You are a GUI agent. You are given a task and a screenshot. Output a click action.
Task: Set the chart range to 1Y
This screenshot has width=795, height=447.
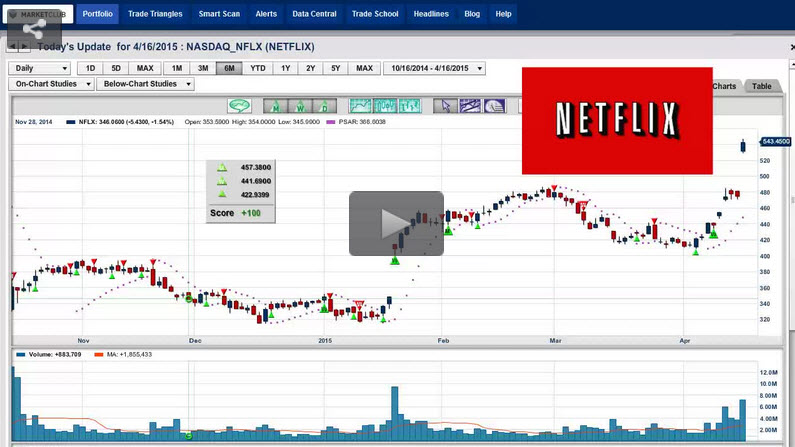[x=286, y=69]
